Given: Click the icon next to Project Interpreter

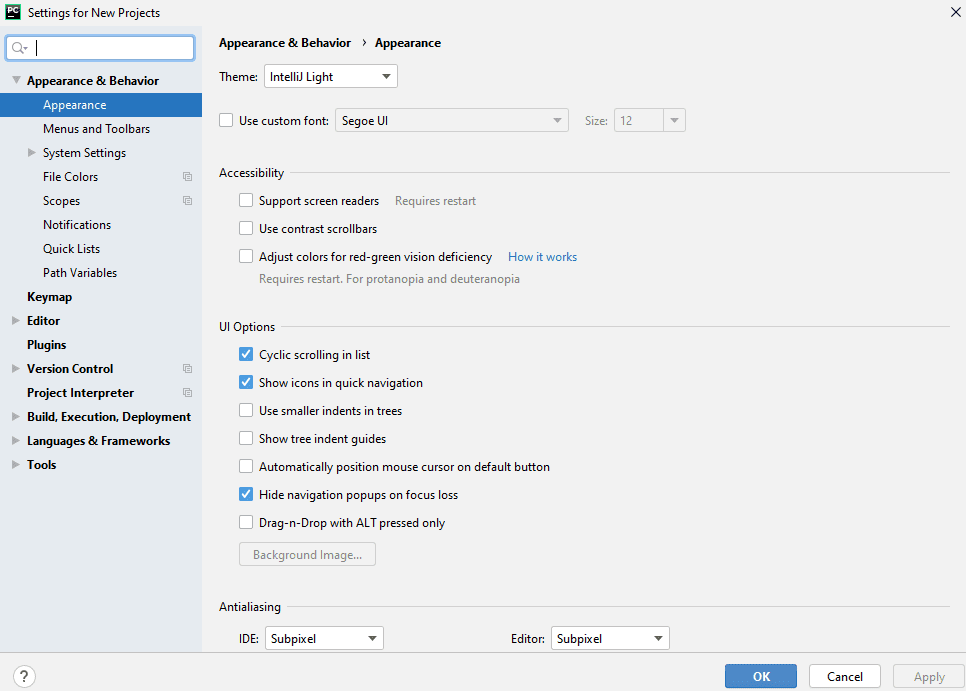Looking at the screenshot, I should [x=187, y=393].
